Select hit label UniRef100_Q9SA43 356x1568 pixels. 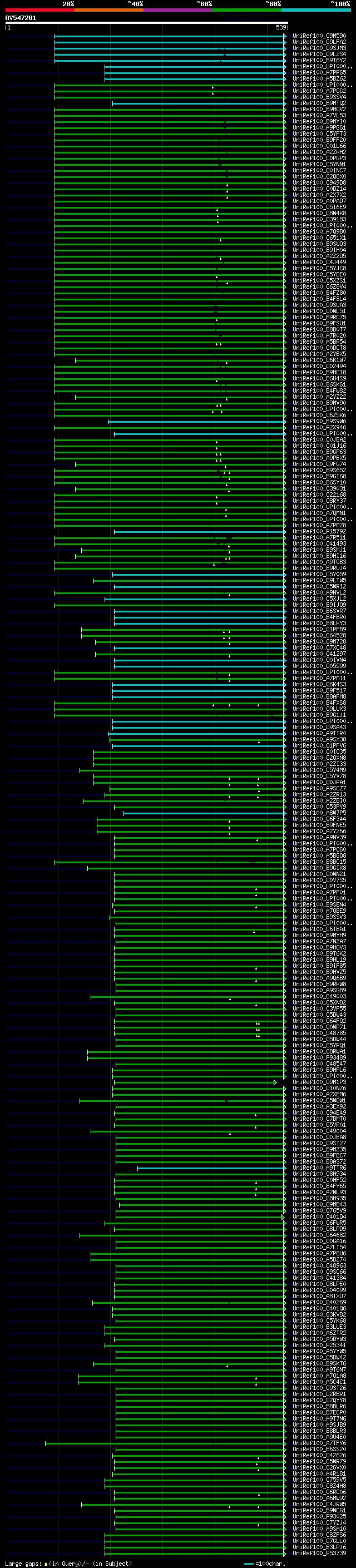point(319,728)
